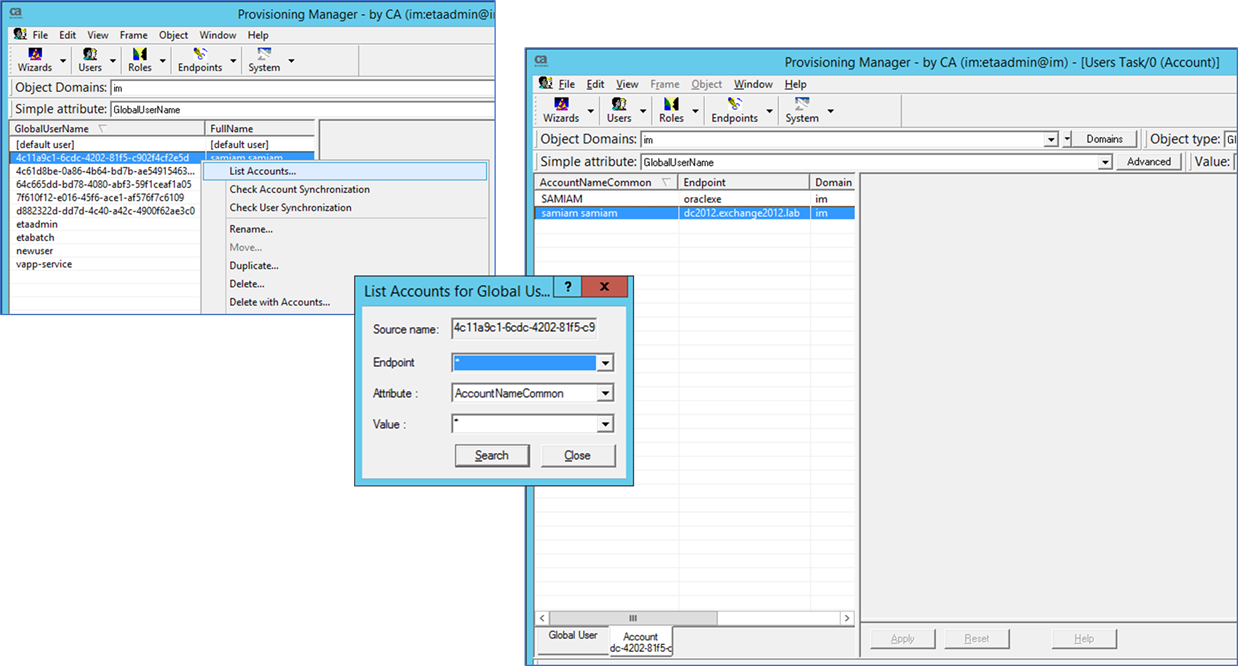Image resolution: width=1238 pixels, height=666 pixels.
Task: Switch to Account tab at bottom
Action: pos(641,642)
